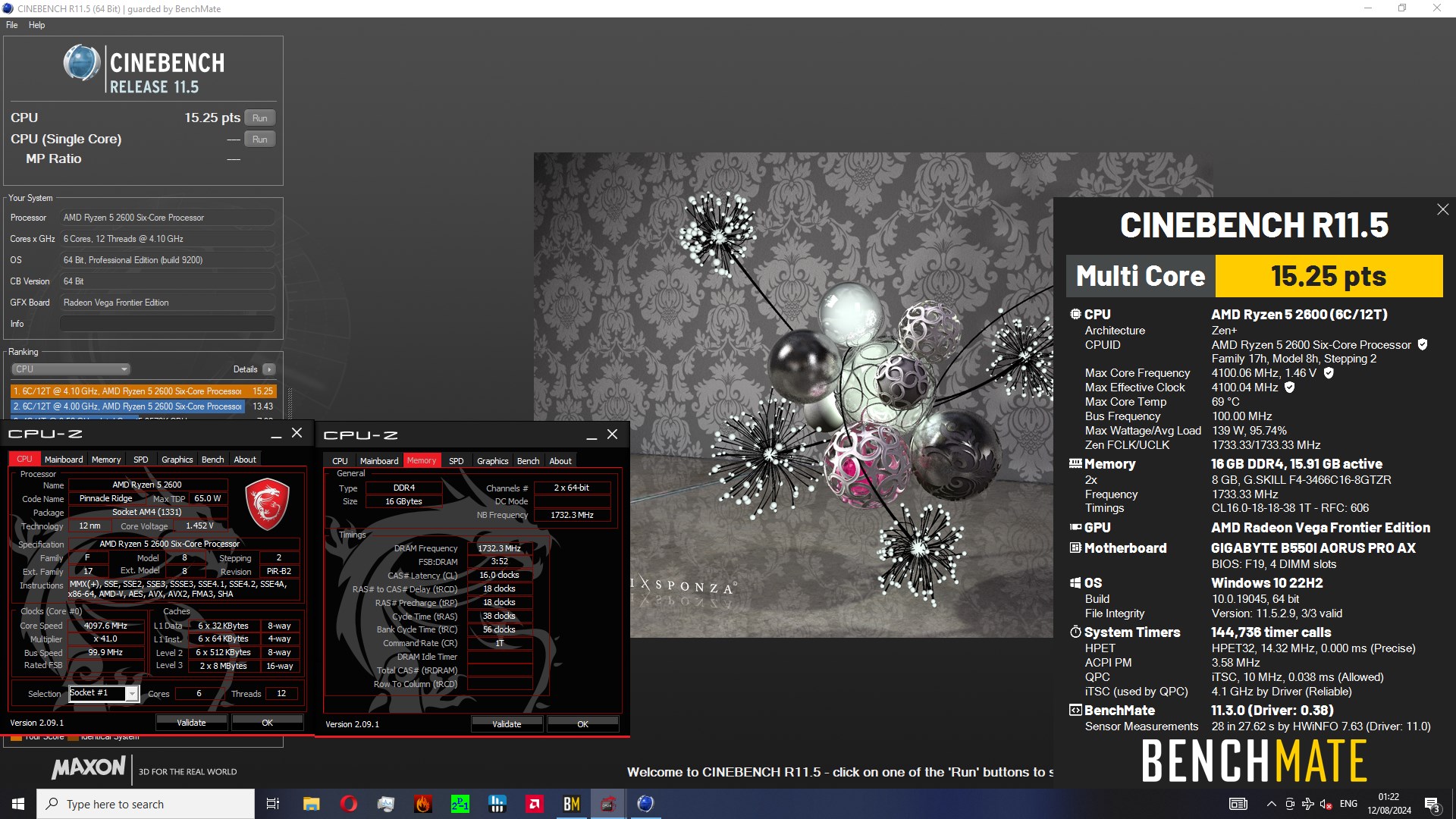This screenshot has height=819, width=1456.
Task: Click the System Timers clock icon
Action: 1075,632
